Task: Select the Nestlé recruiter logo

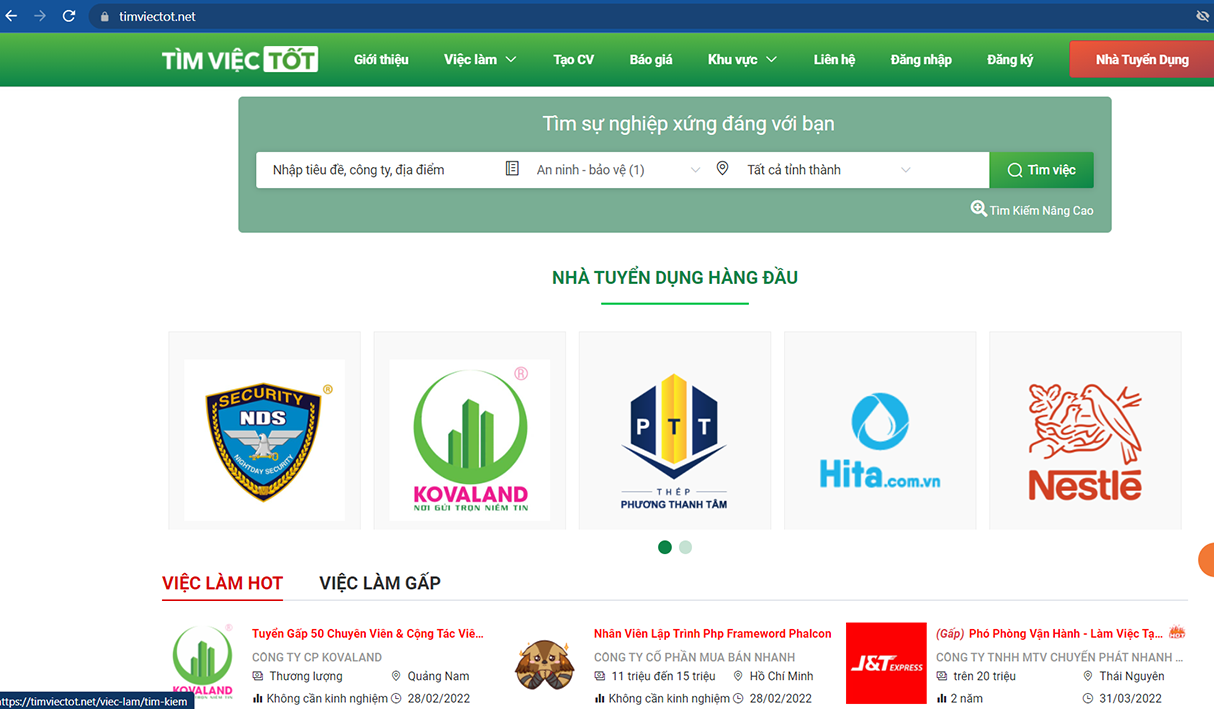Action: click(x=1084, y=441)
